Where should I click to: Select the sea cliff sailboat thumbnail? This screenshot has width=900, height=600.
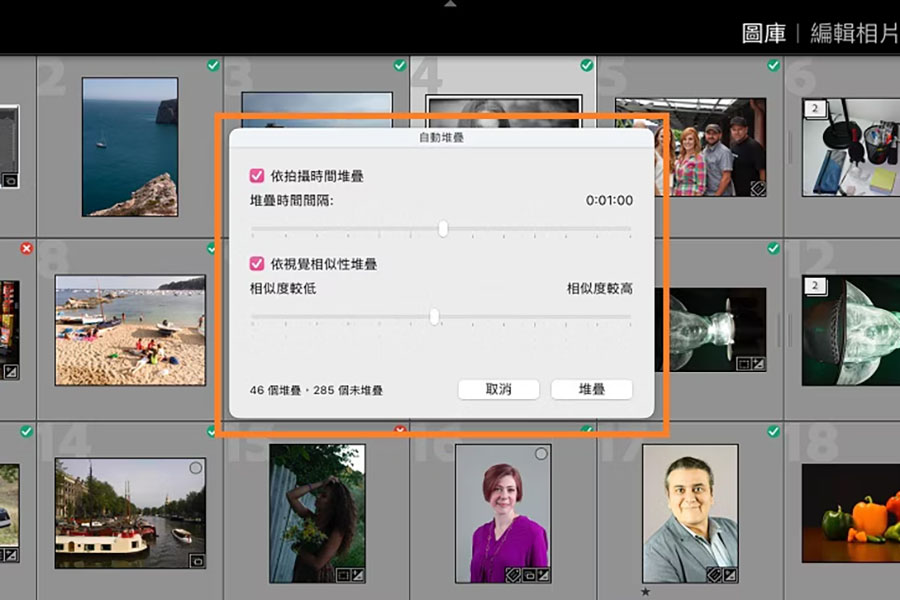130,146
